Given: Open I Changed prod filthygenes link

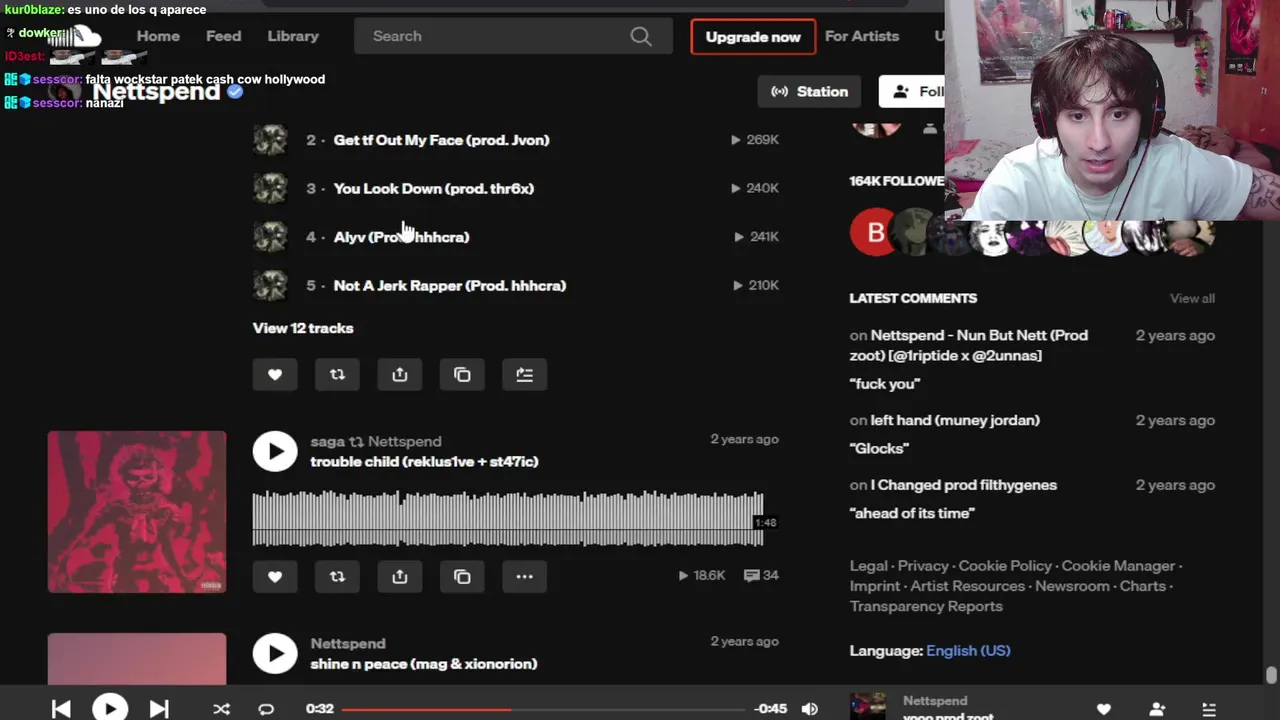Looking at the screenshot, I should point(963,485).
